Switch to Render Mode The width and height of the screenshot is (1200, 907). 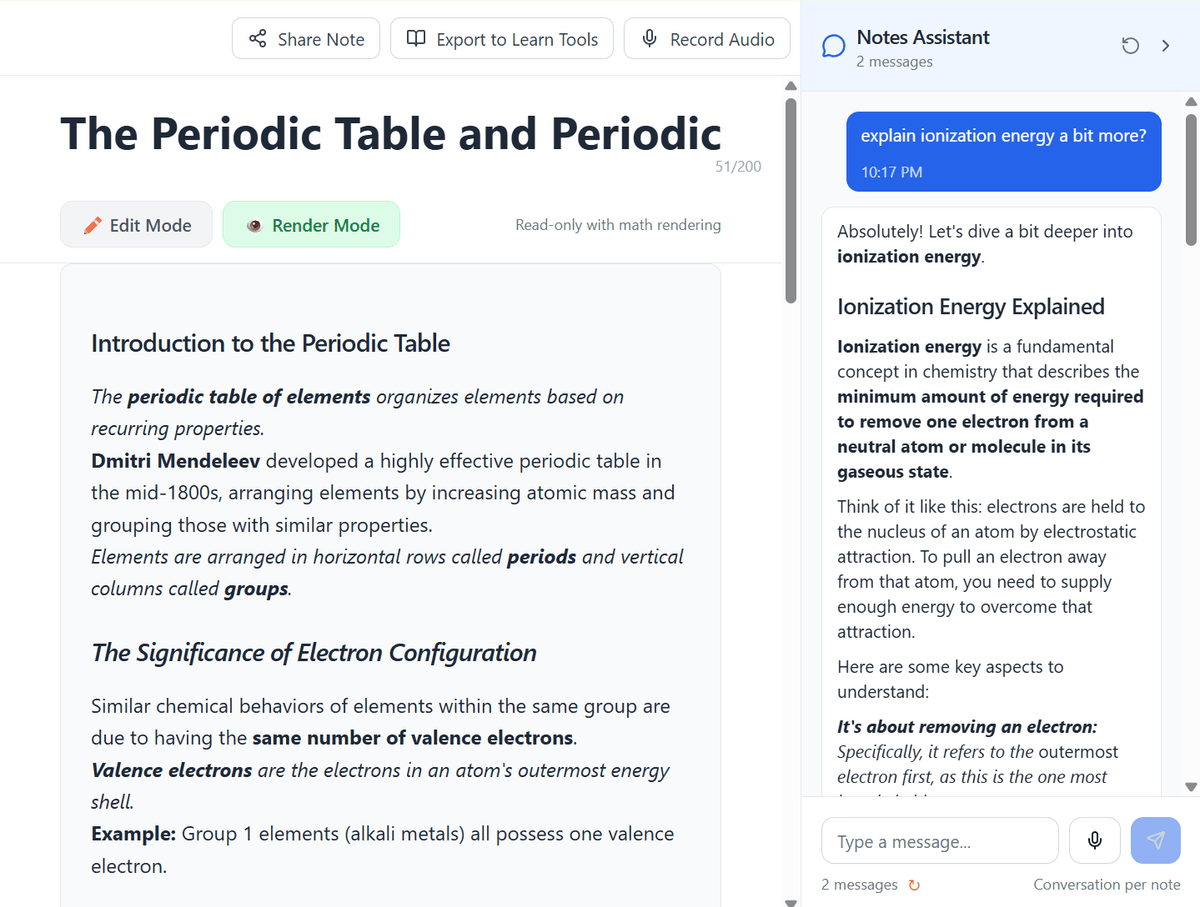click(x=311, y=225)
